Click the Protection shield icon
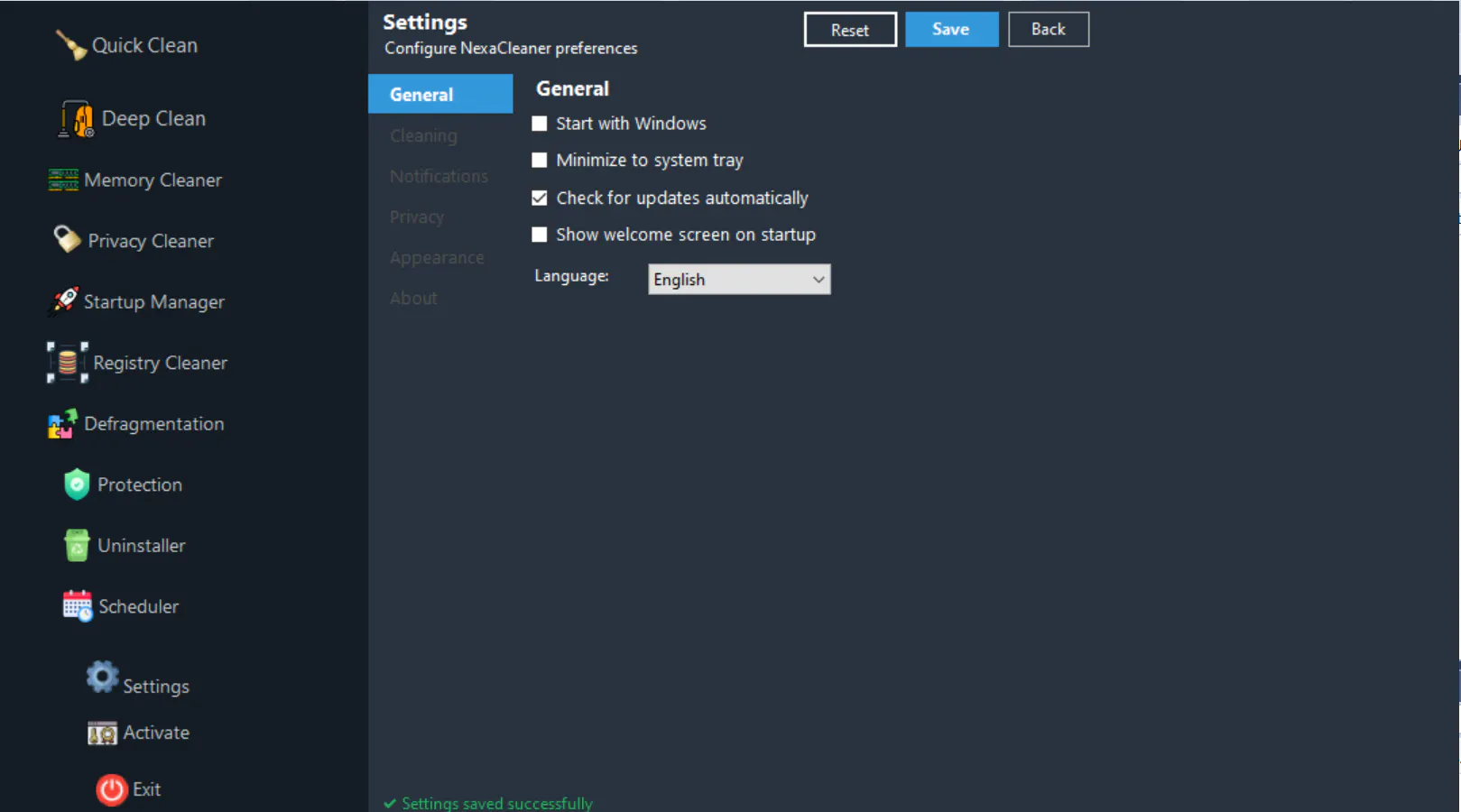Viewport: 1461px width, 812px height. [77, 484]
